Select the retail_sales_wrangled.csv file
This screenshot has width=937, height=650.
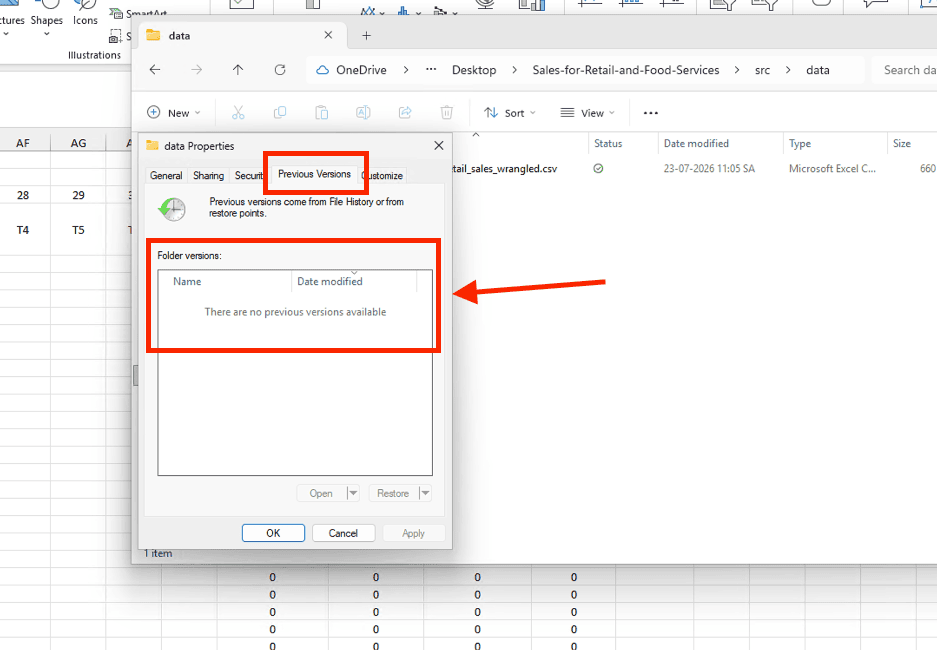(504, 169)
